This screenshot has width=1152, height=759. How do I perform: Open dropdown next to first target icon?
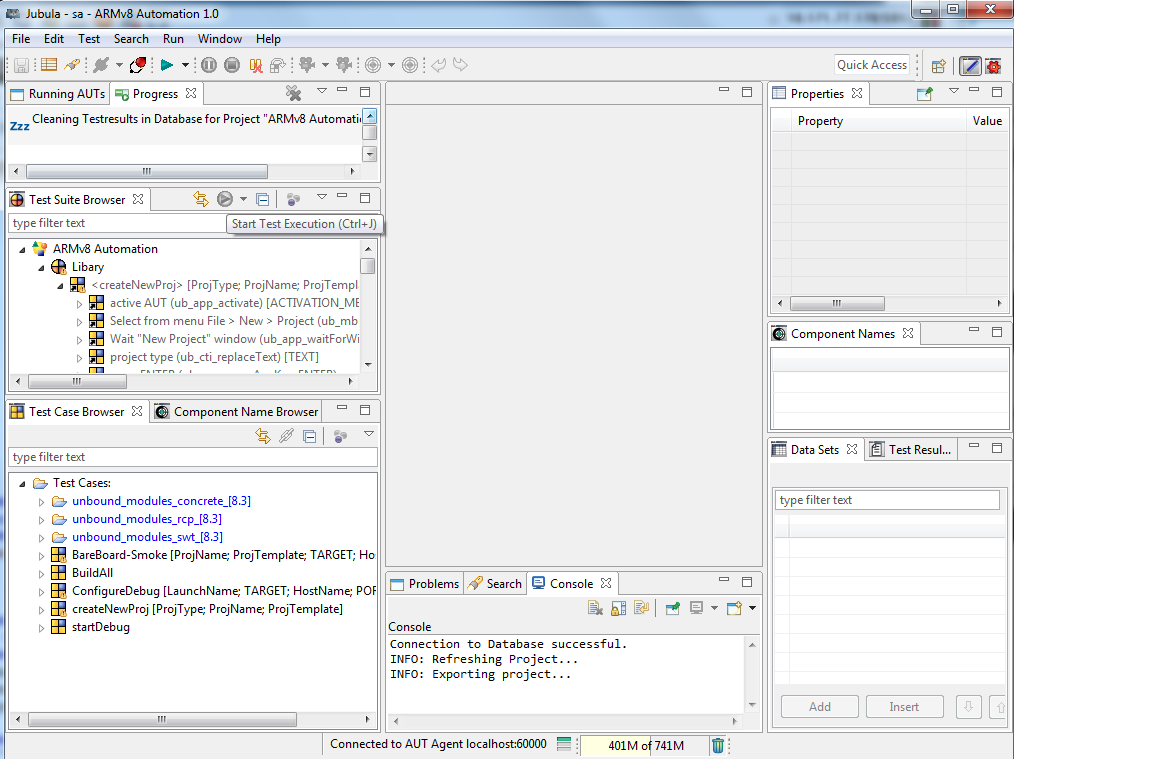point(391,65)
